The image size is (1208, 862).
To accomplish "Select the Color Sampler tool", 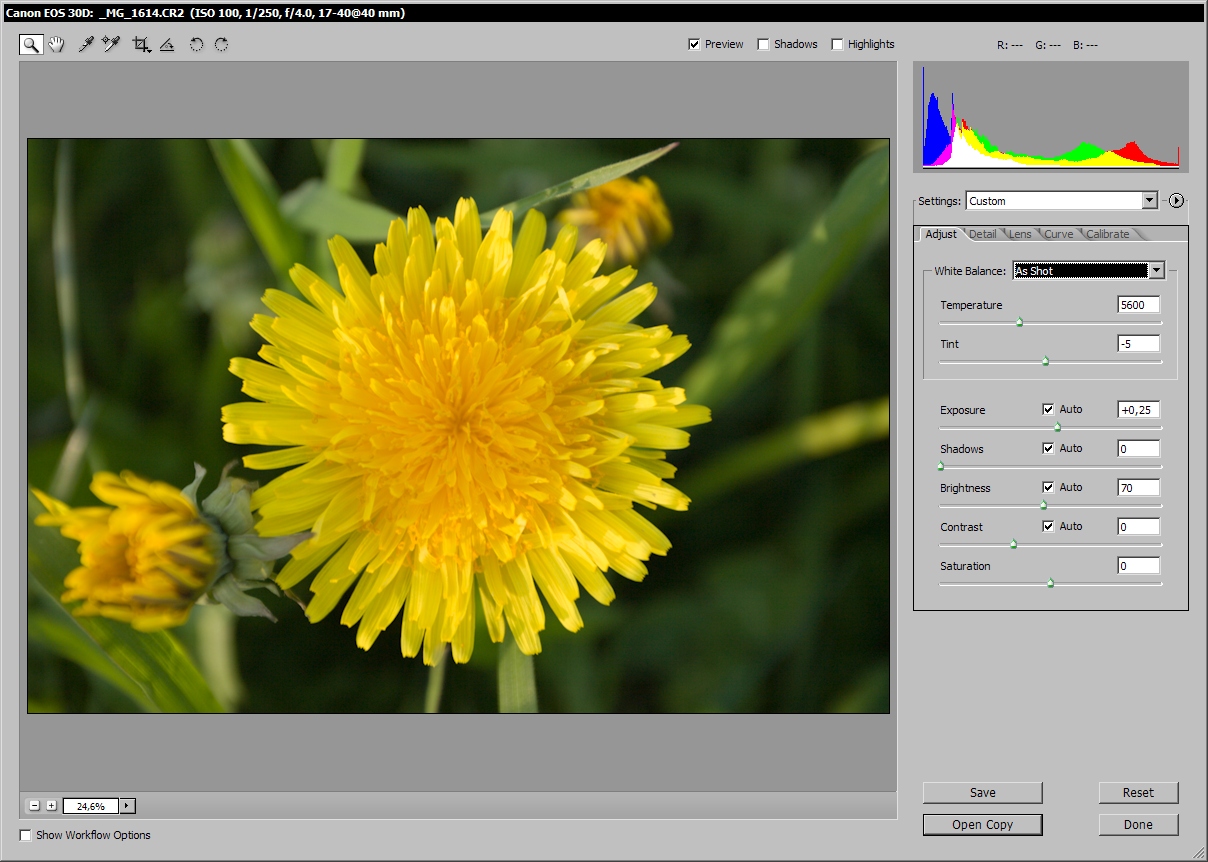I will click(x=111, y=44).
